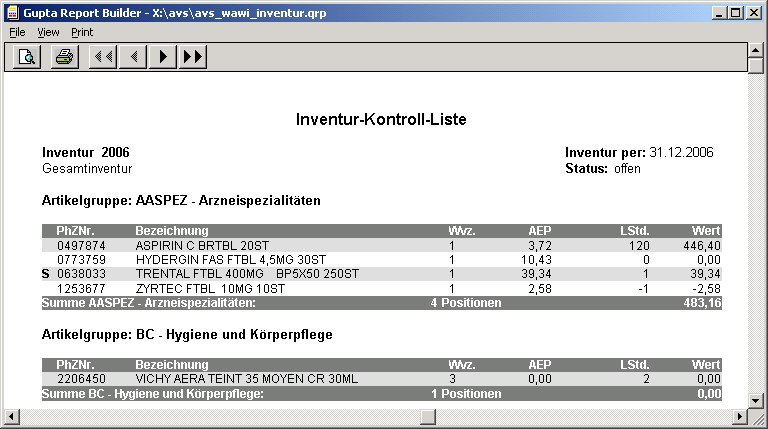Screen dimensions: 768x429
Task: Close the Report Builder window
Action: click(x=754, y=13)
